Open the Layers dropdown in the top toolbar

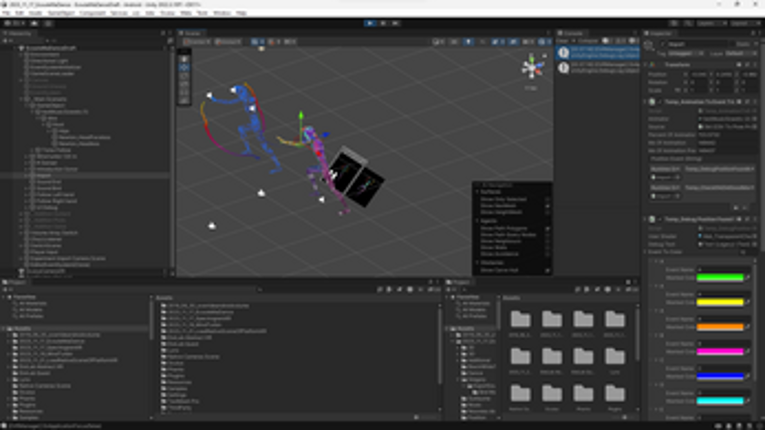(707, 23)
